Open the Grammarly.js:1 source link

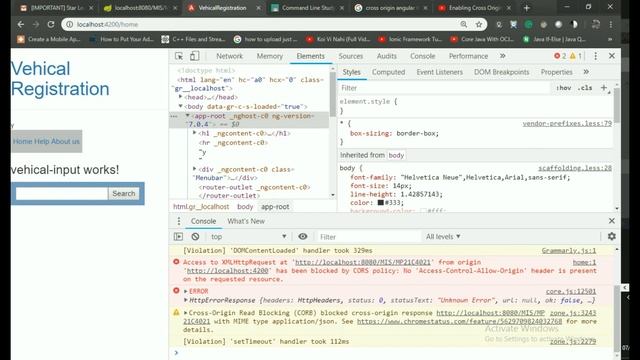[569, 251]
